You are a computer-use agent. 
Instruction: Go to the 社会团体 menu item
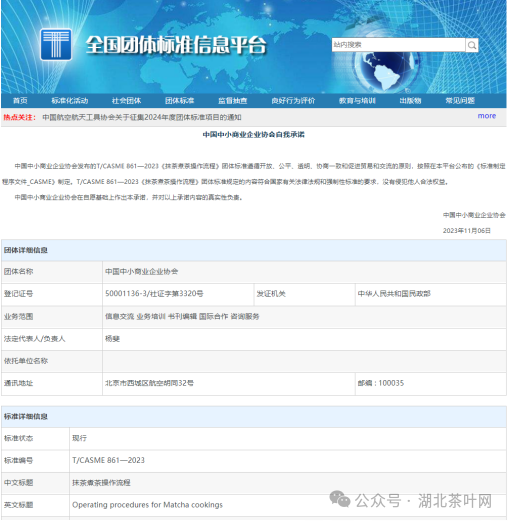point(126,101)
